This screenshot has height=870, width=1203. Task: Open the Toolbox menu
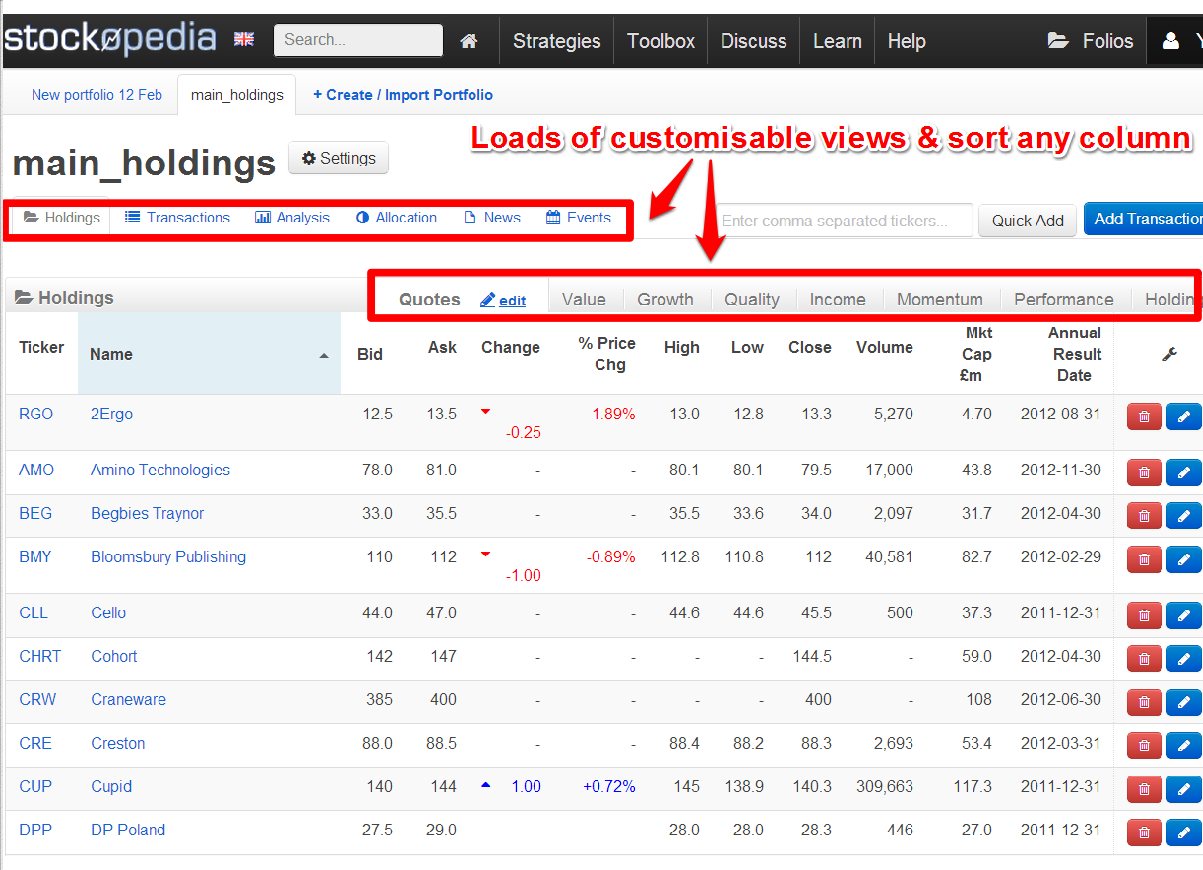pyautogui.click(x=661, y=41)
